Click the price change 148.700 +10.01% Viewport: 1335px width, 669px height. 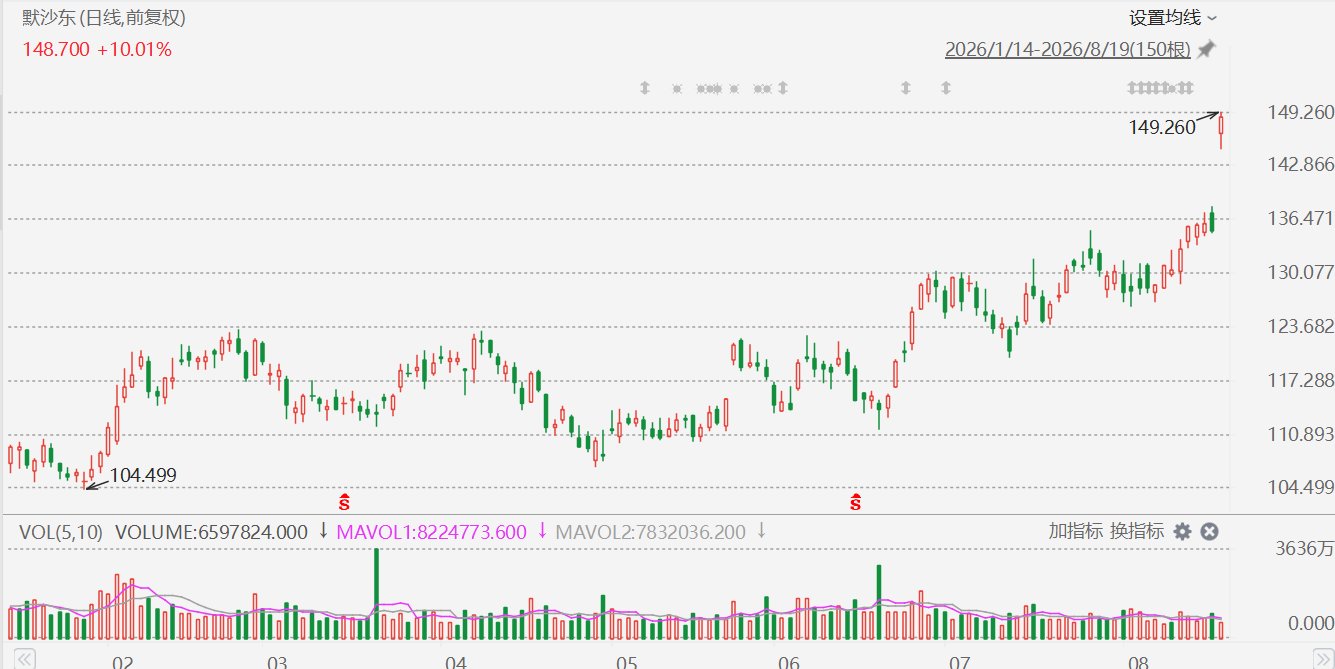point(97,49)
